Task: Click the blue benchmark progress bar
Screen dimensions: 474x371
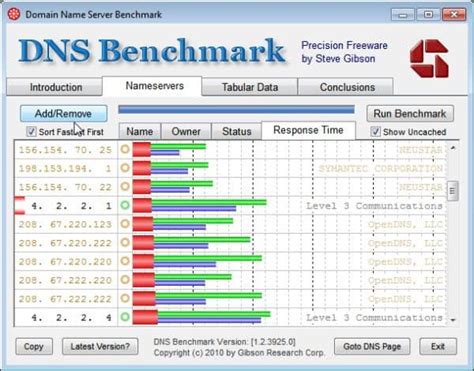Action: coord(236,110)
